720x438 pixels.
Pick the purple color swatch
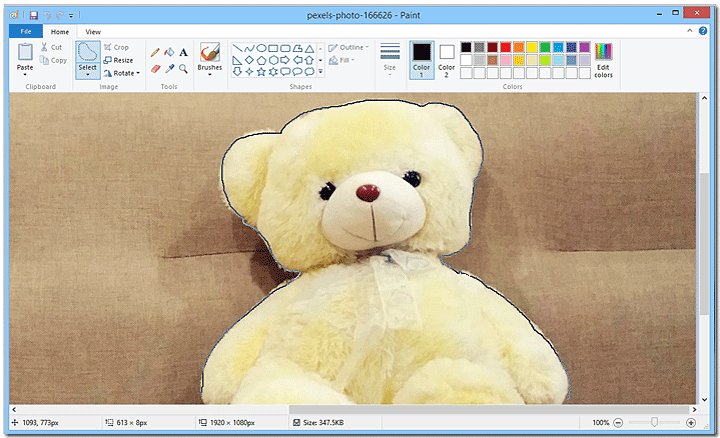click(585, 47)
